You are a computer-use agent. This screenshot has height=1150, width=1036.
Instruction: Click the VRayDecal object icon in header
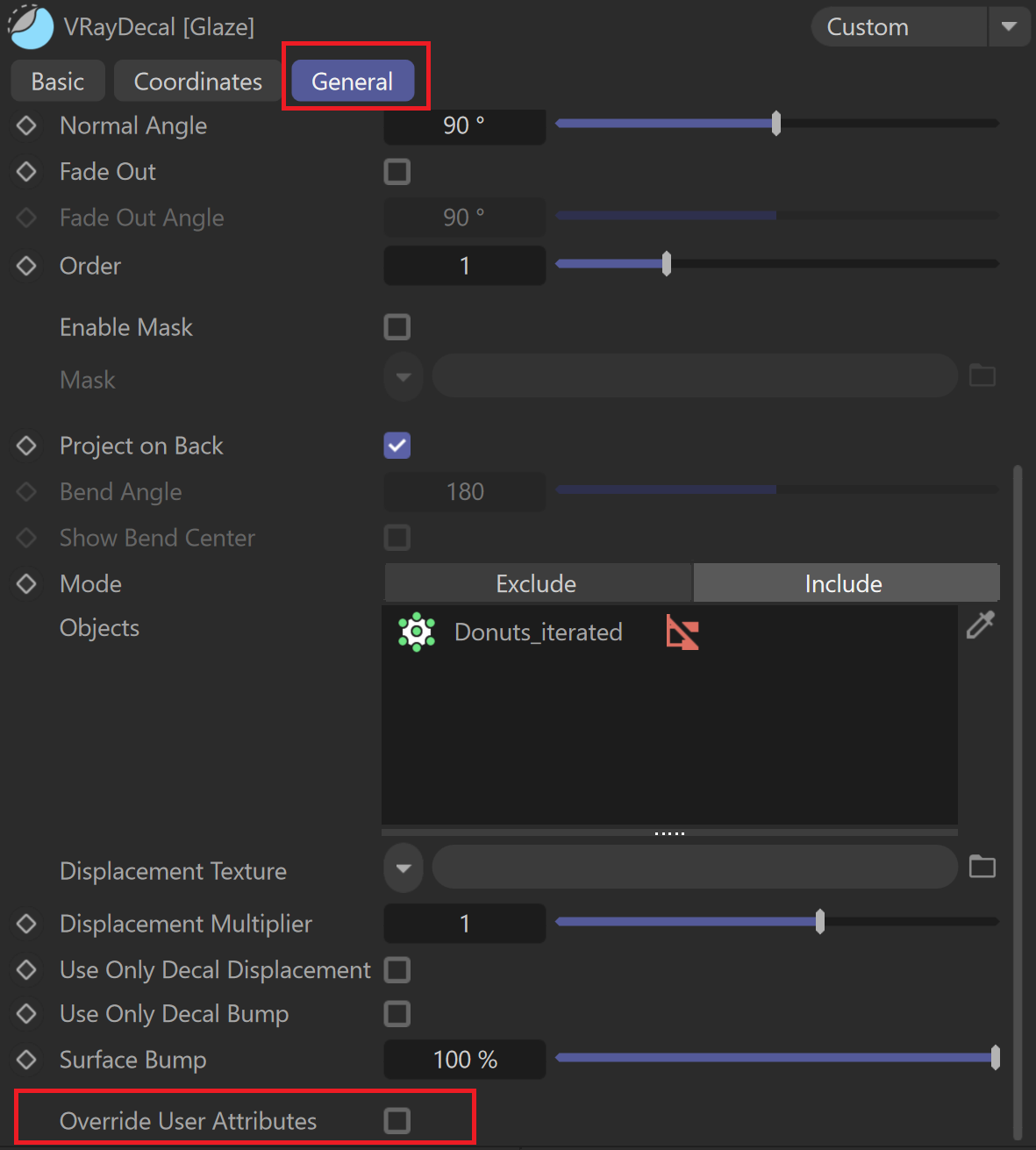[x=32, y=26]
